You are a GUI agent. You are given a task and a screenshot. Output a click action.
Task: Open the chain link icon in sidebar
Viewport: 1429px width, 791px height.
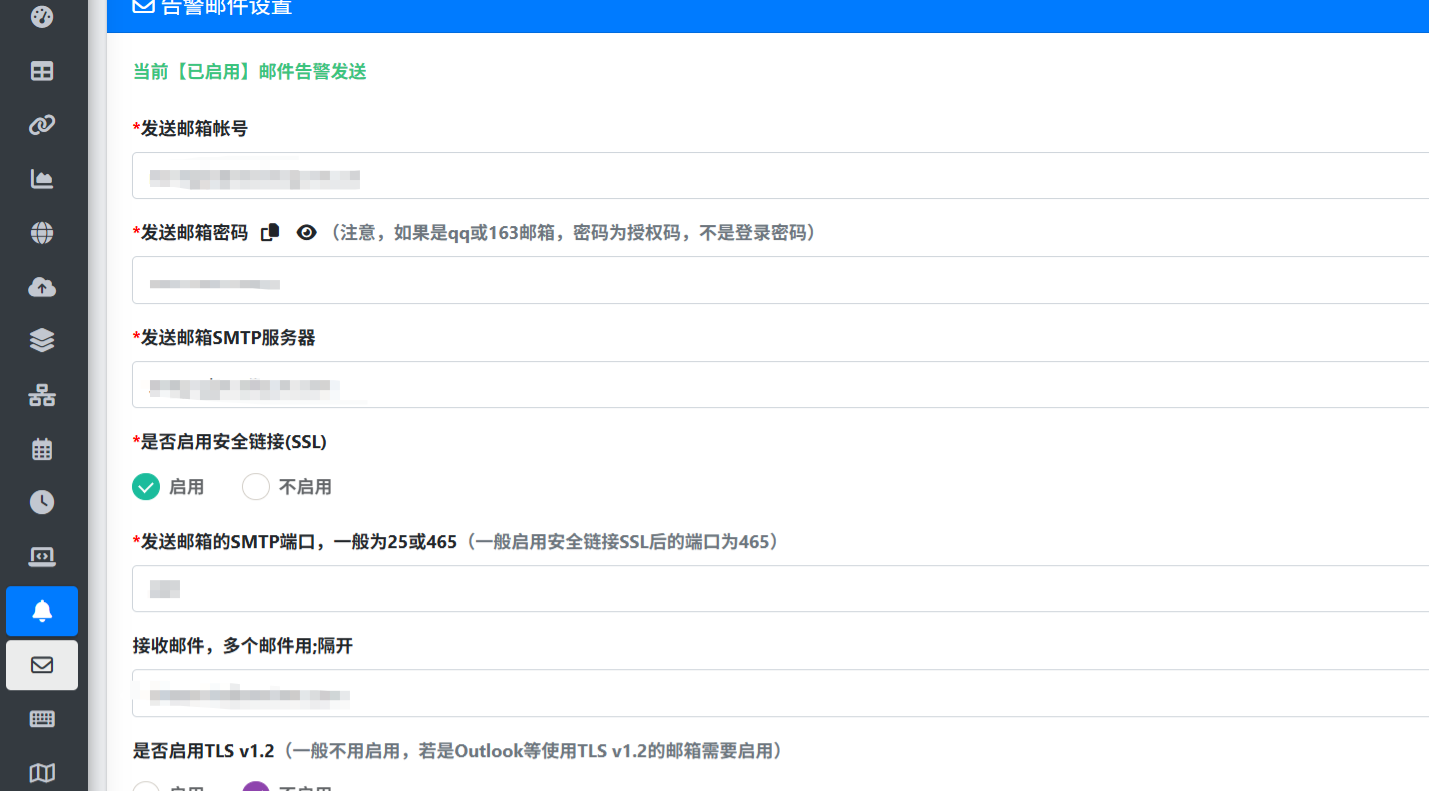42,125
